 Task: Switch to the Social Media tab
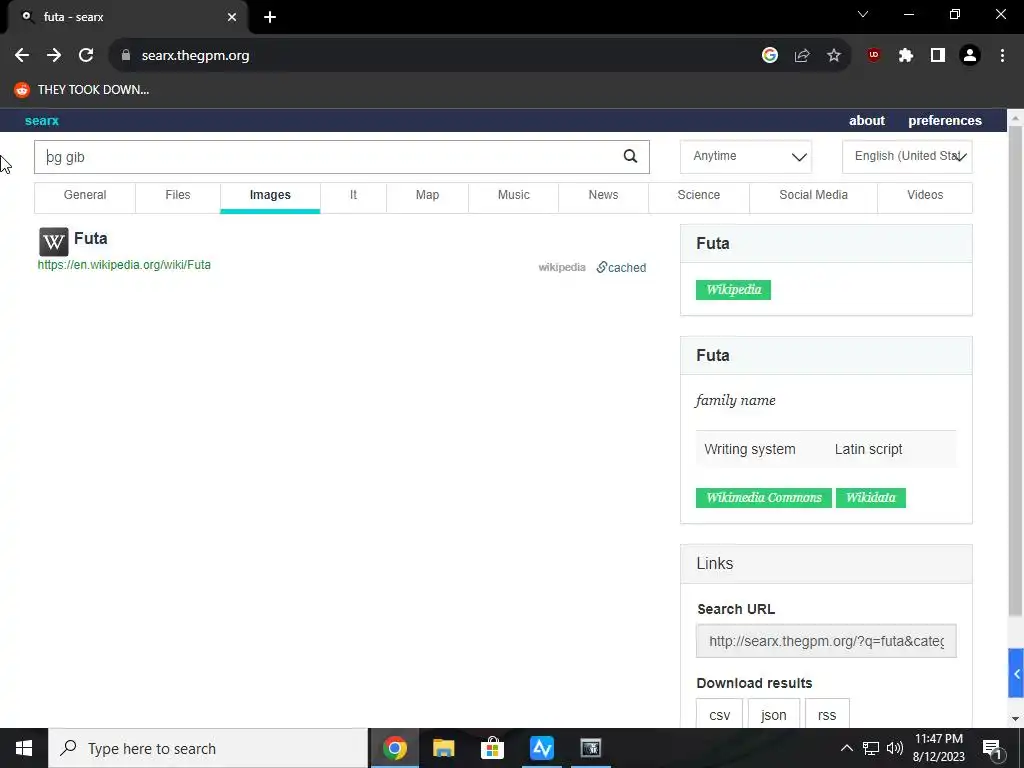(813, 195)
